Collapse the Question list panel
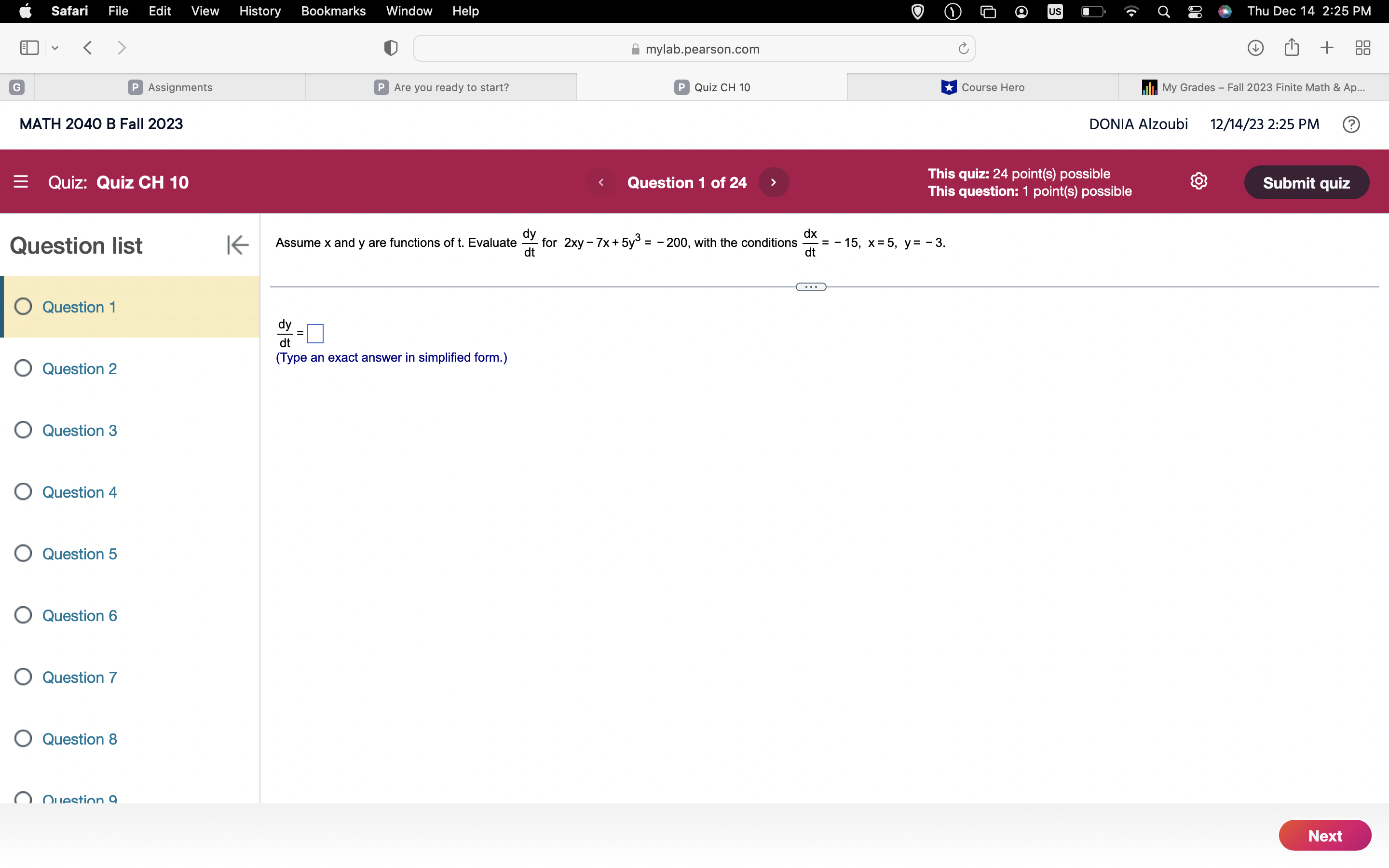1389x868 pixels. (x=237, y=245)
